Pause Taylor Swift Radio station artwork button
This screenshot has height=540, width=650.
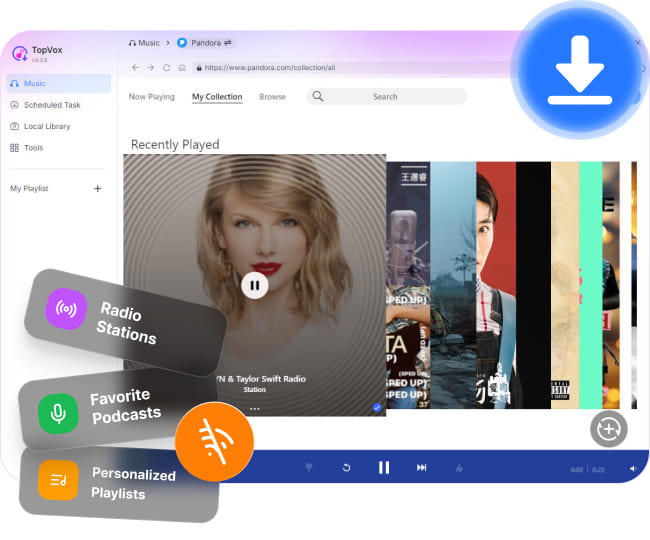[x=255, y=286]
